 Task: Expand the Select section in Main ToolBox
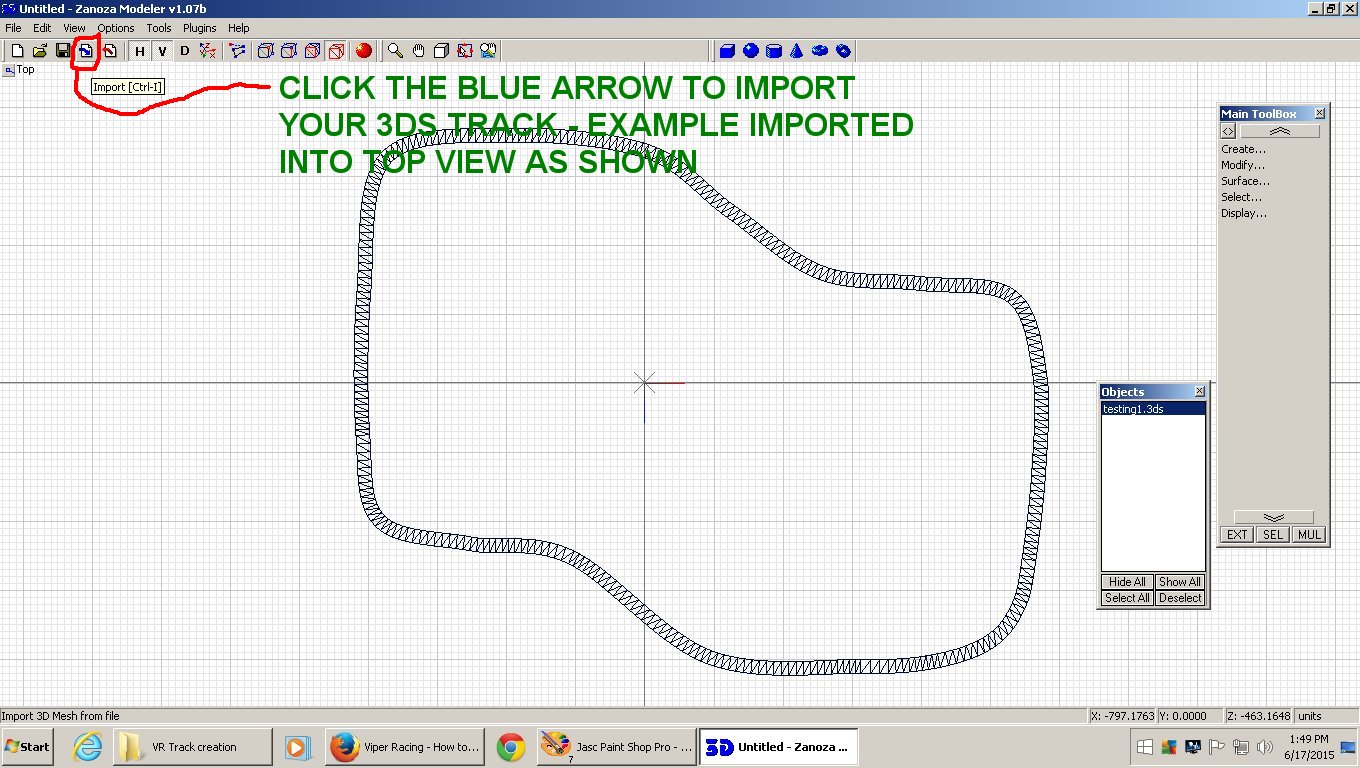click(1242, 197)
